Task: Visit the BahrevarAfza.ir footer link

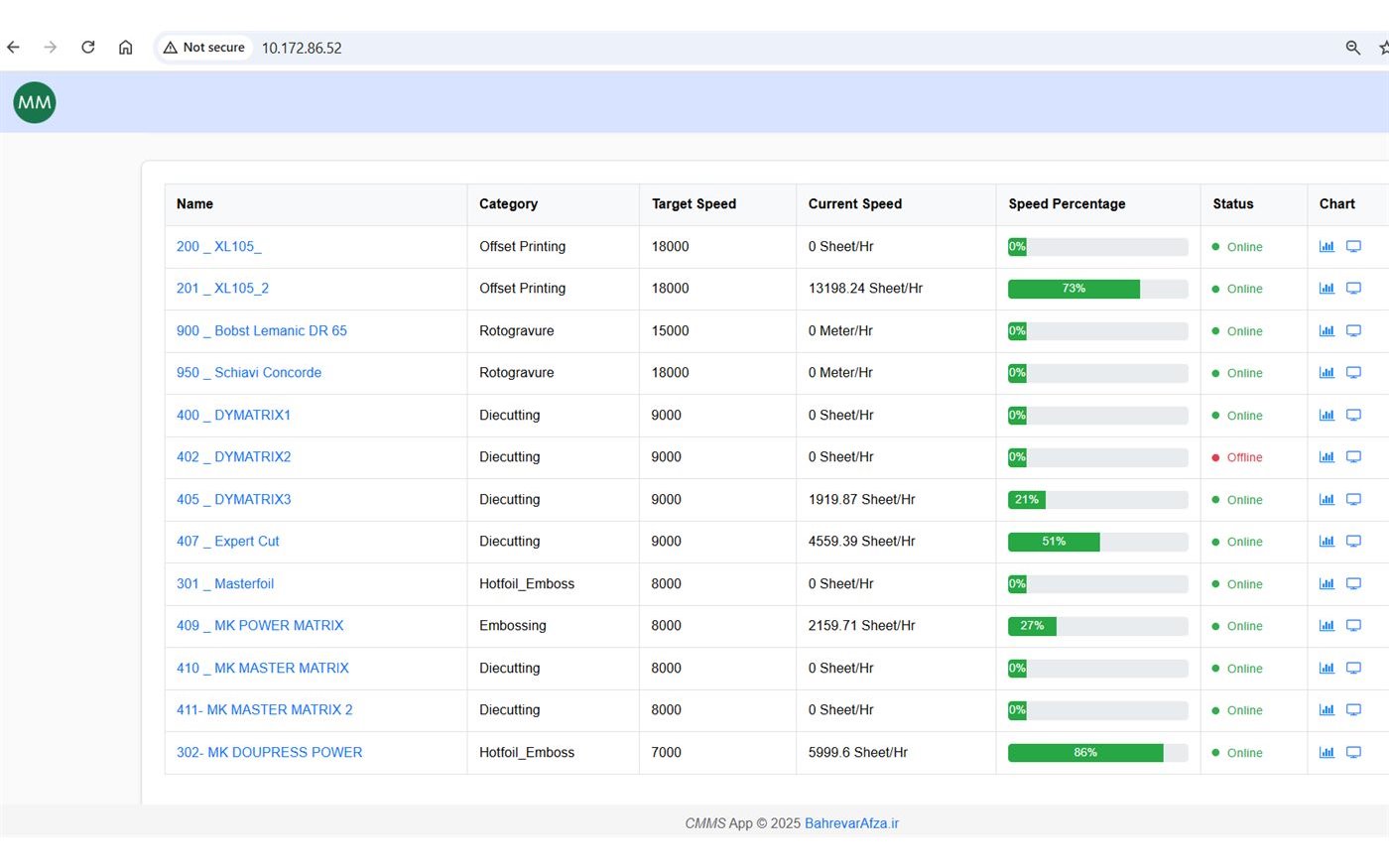Action: tap(851, 823)
